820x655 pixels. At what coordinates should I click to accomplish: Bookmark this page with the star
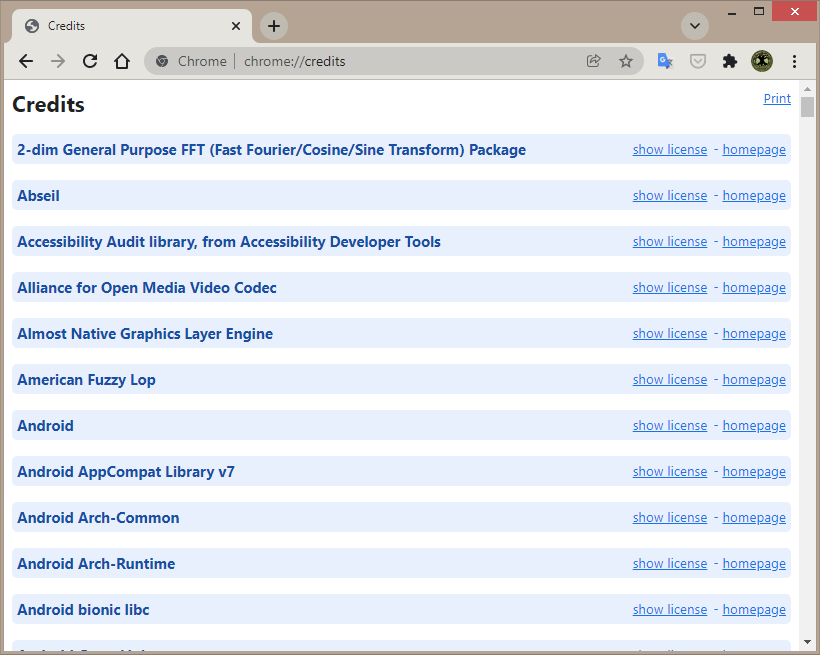(626, 61)
